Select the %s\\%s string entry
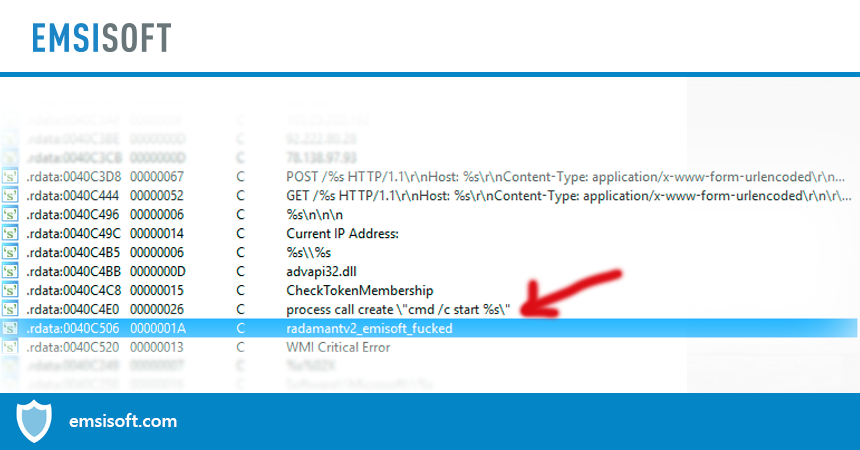860x450 pixels. click(308, 252)
